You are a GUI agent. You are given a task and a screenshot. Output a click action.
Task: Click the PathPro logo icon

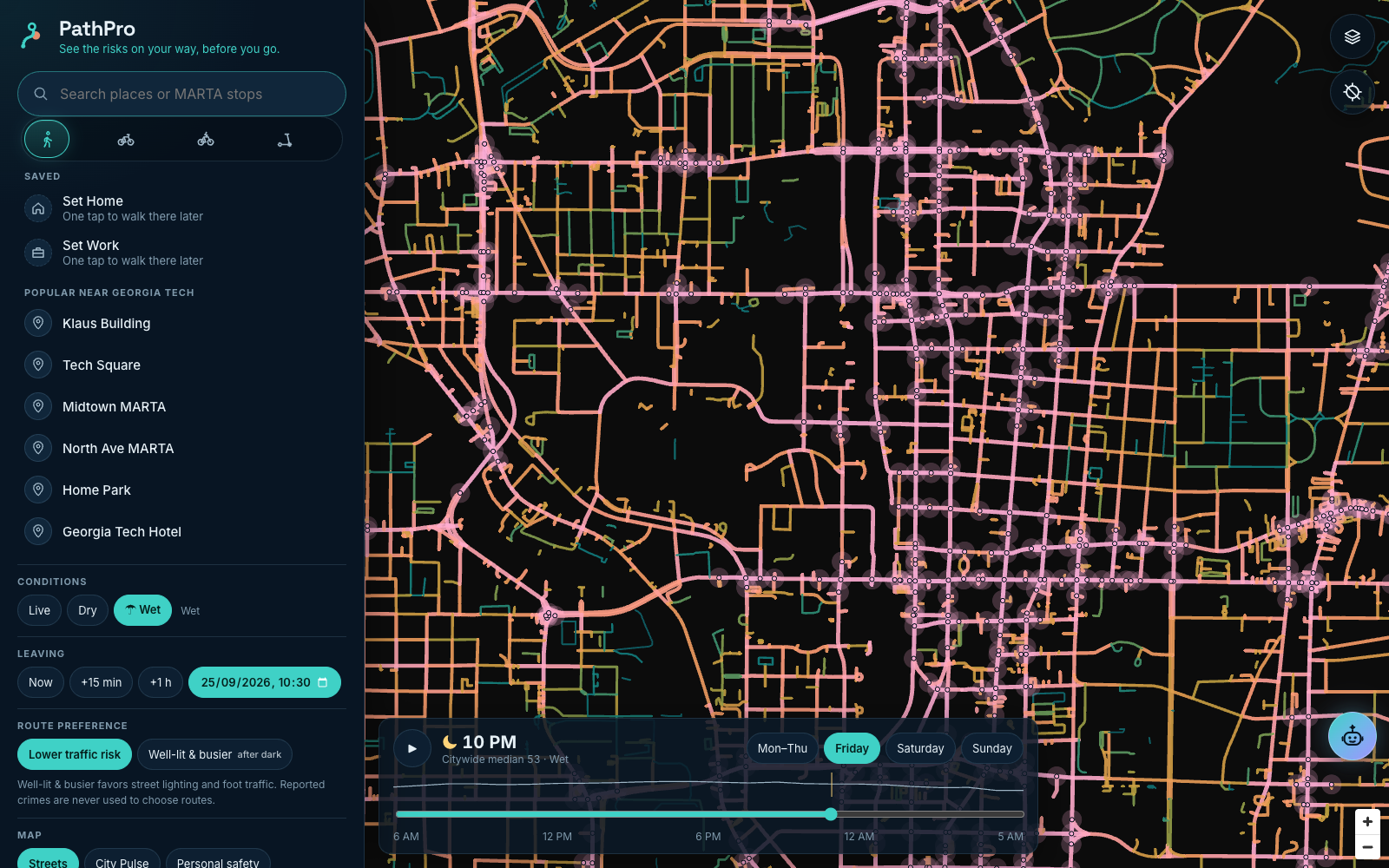(x=31, y=36)
